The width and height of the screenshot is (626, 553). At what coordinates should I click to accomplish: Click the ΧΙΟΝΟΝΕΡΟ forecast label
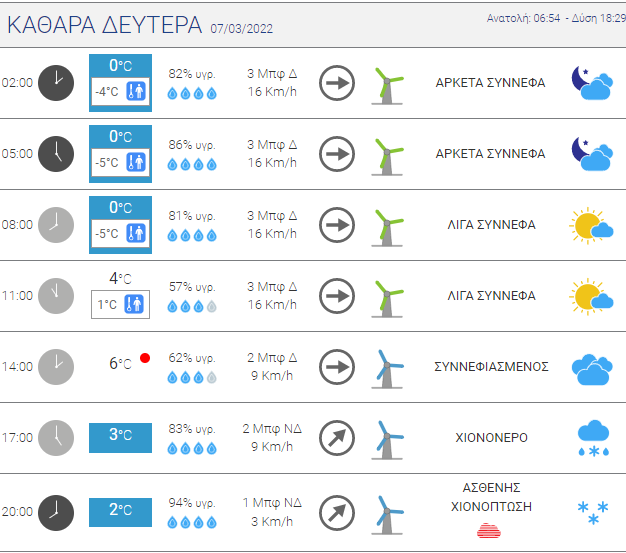tap(490, 438)
